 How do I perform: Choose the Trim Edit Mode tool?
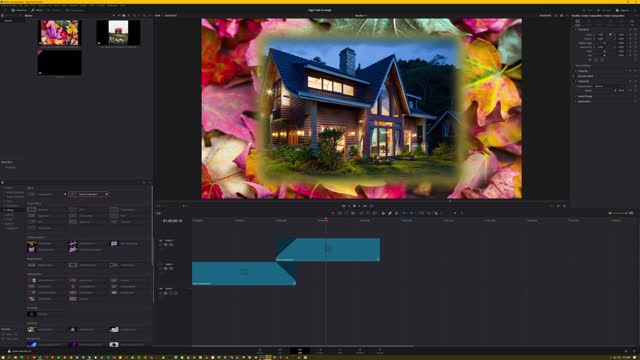(x=340, y=213)
